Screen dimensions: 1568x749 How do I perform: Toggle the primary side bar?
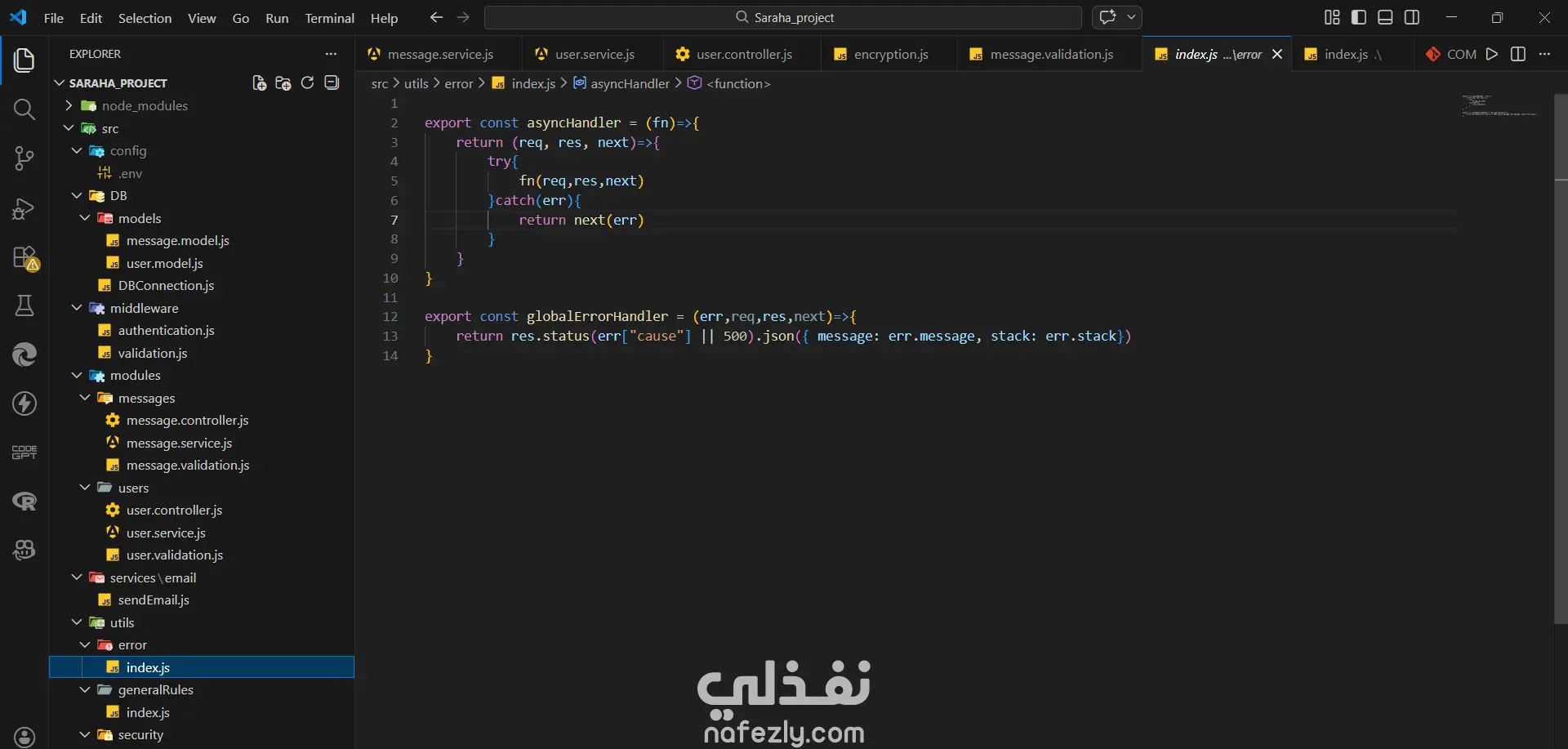tap(1359, 17)
